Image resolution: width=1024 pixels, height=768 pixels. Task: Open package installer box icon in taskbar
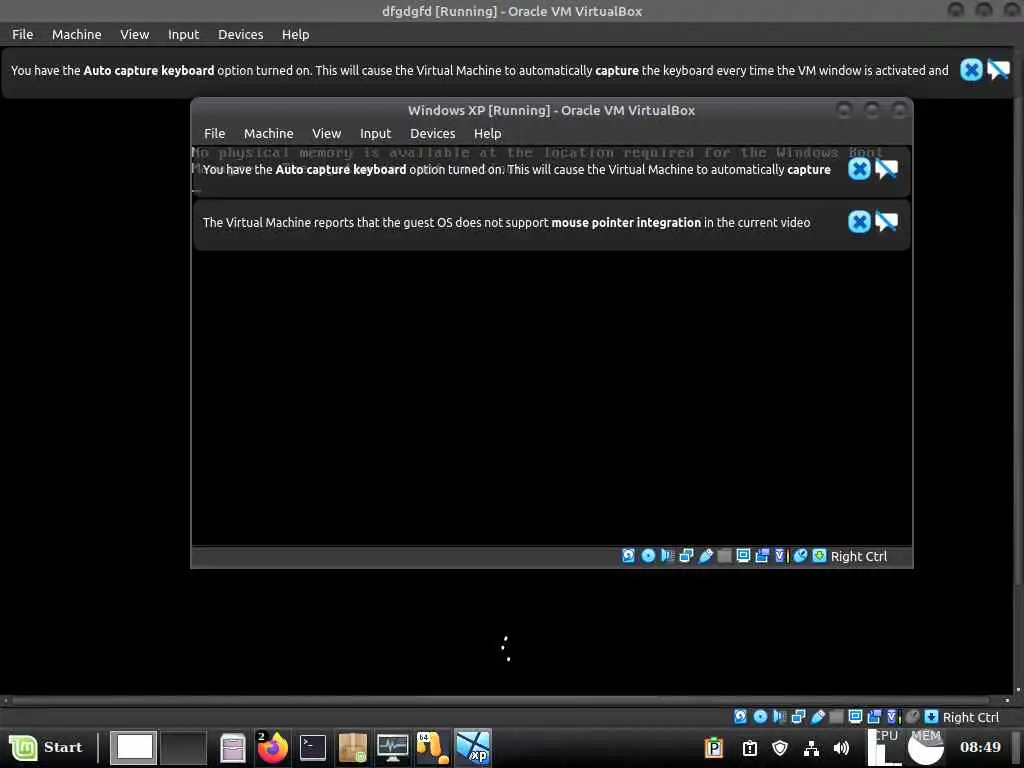pyautogui.click(x=353, y=748)
